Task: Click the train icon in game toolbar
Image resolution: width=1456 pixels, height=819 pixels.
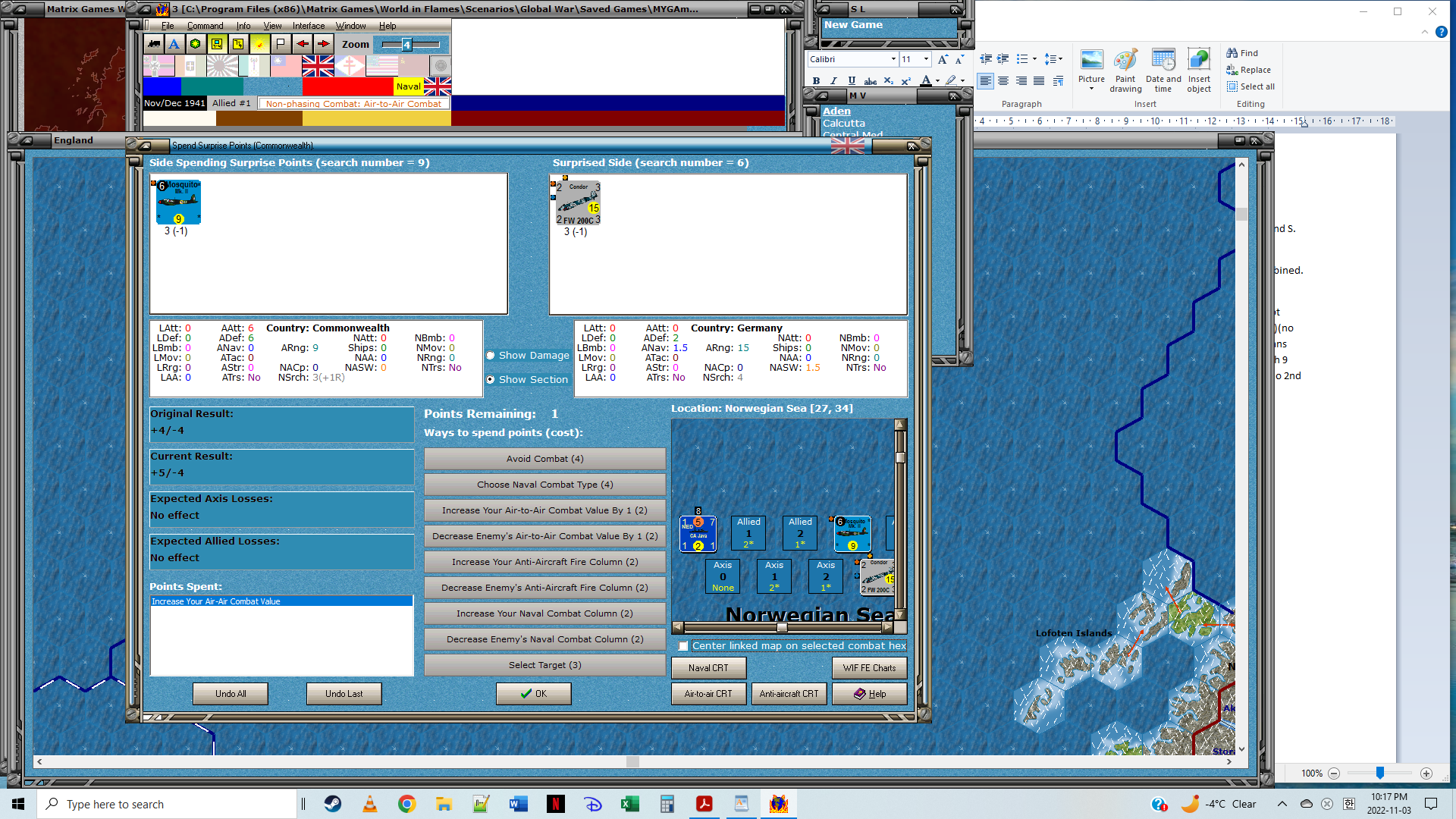Action: click(x=154, y=44)
